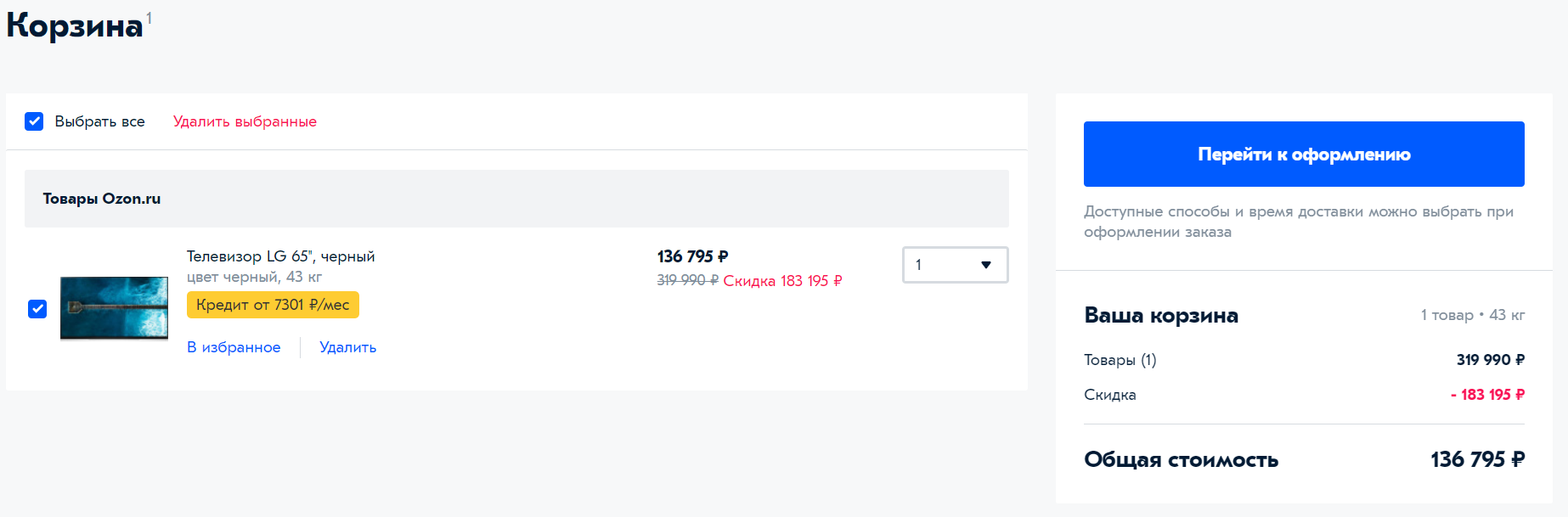This screenshot has height=517, width=1568.
Task: Add the TV via "В избранное"
Action: (x=234, y=347)
